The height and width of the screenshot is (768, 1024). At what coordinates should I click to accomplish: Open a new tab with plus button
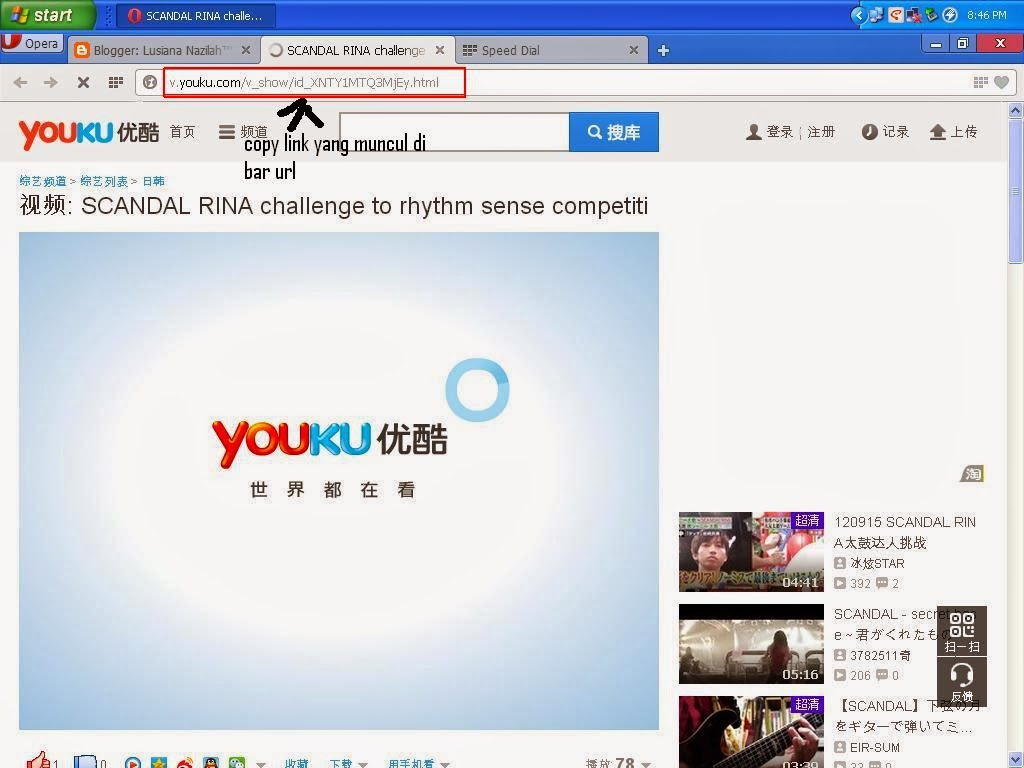click(663, 50)
